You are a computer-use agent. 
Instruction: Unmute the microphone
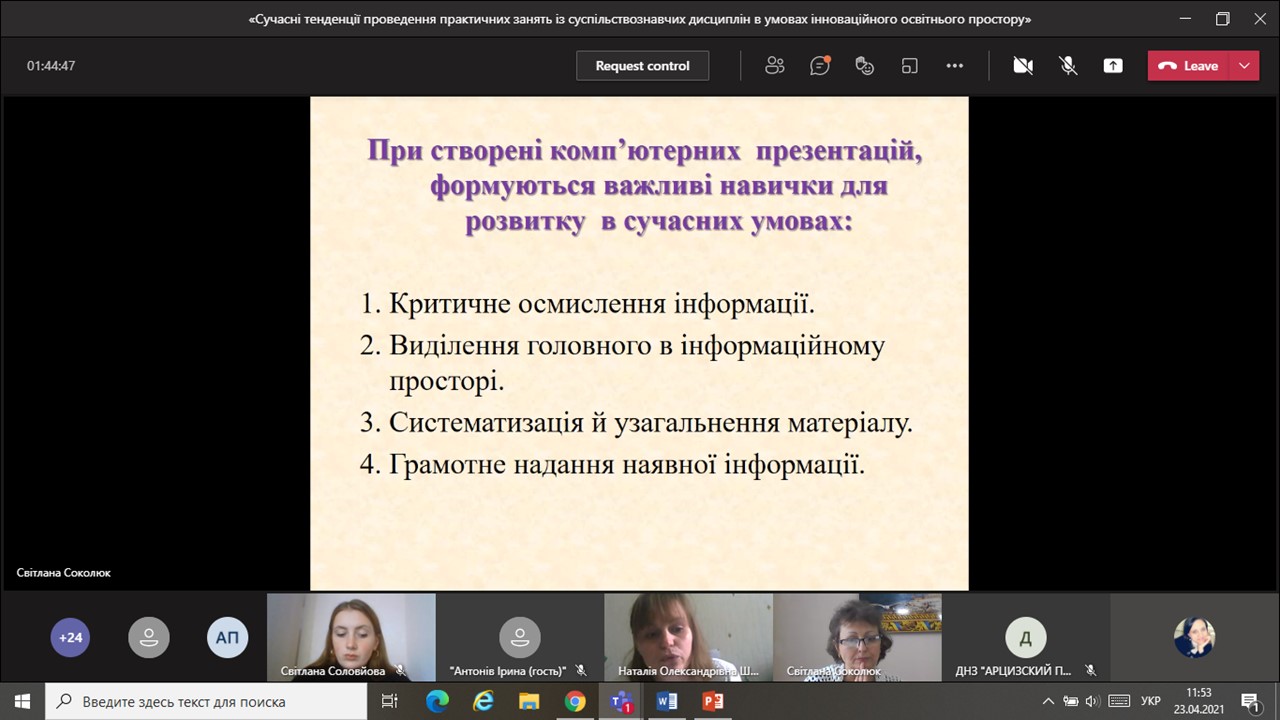tap(1068, 66)
